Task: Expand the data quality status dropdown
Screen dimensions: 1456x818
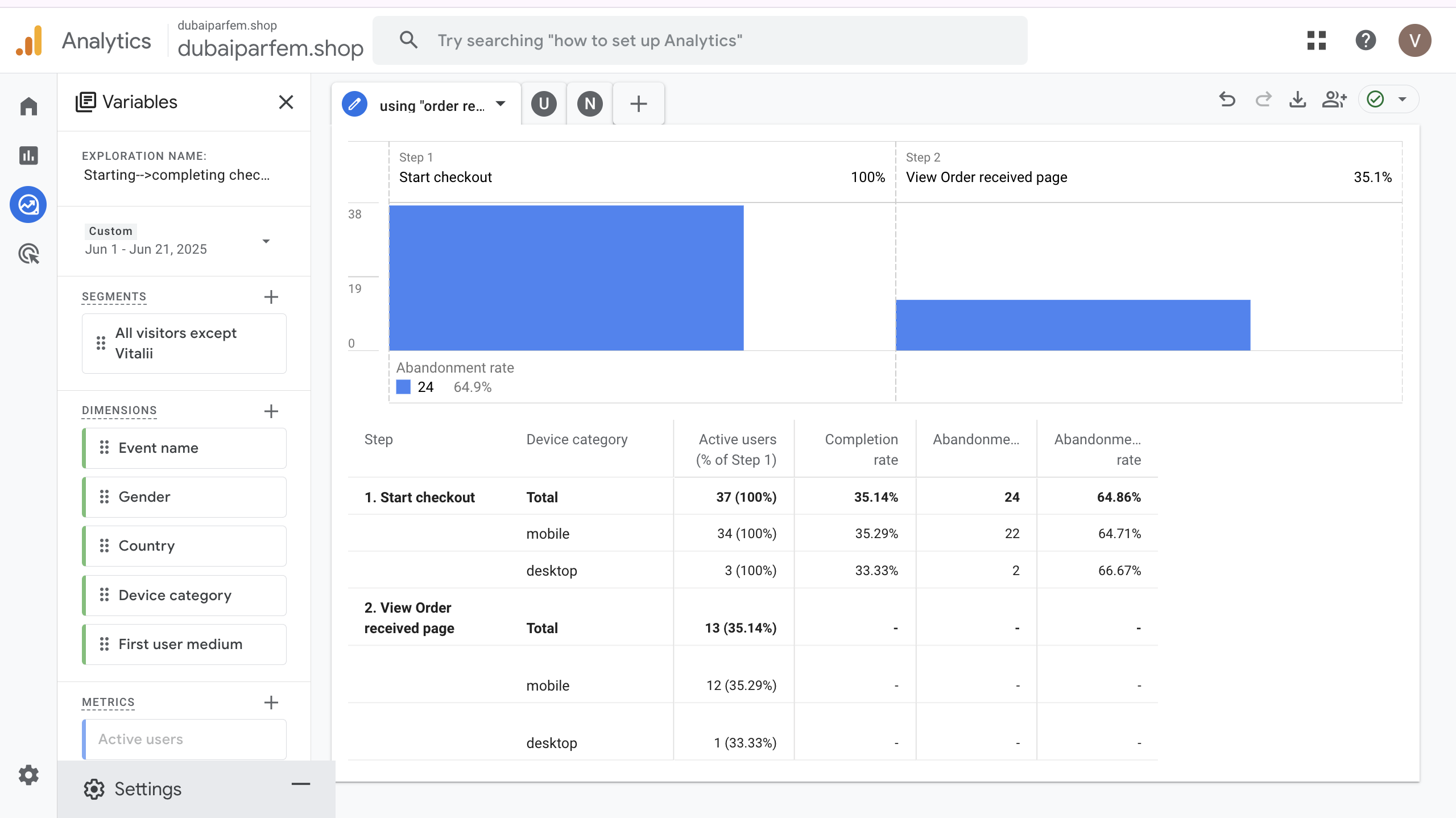Action: click(x=1402, y=100)
